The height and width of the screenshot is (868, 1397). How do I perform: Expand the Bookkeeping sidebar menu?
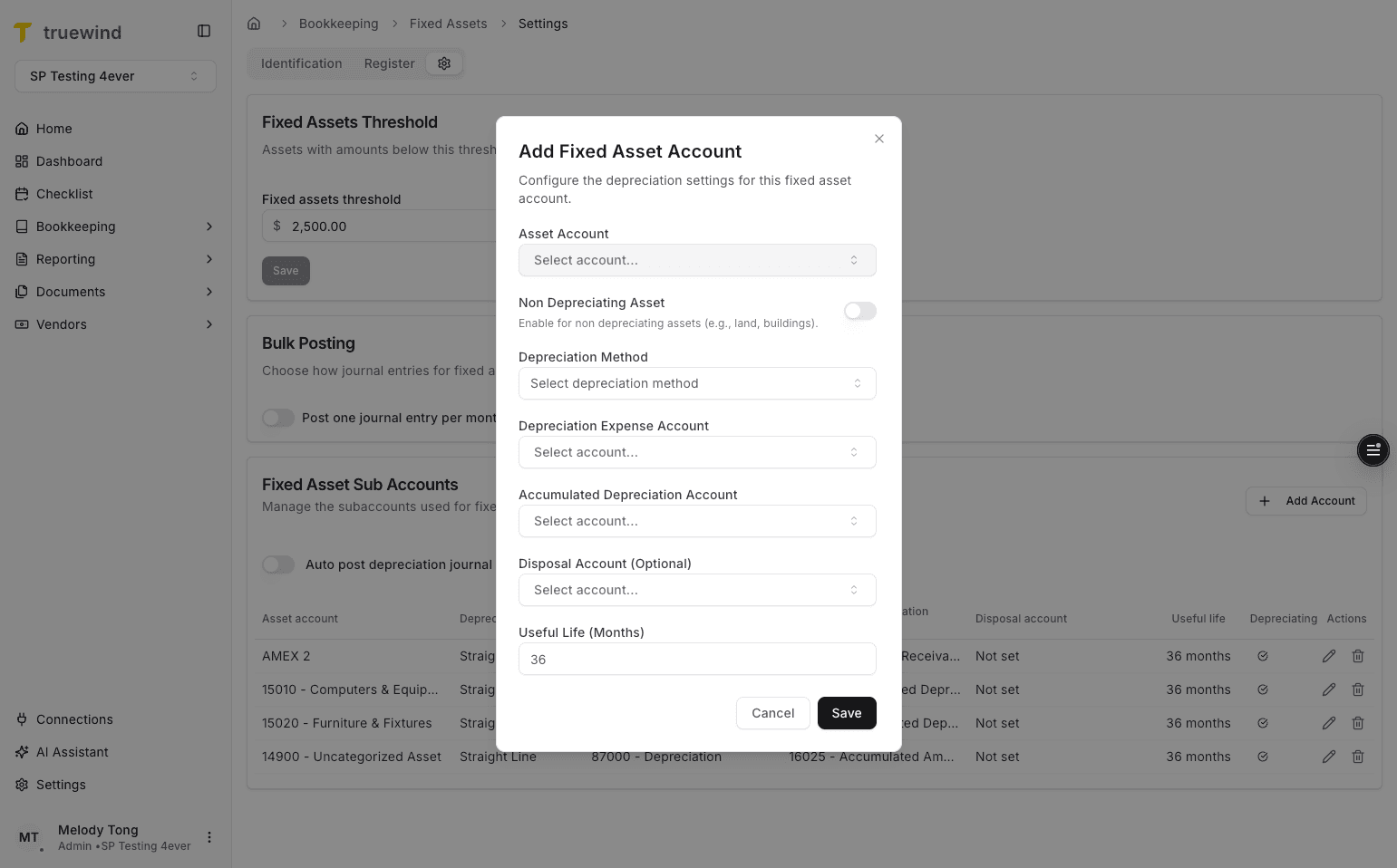[x=113, y=227]
